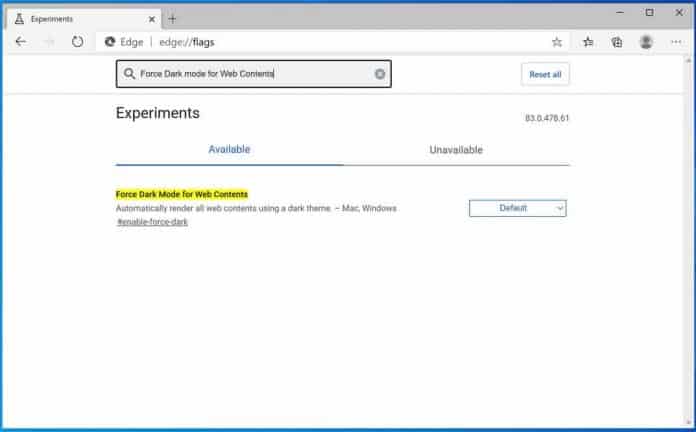696x432 pixels.
Task: Click in the search flags input field
Action: coord(253,74)
